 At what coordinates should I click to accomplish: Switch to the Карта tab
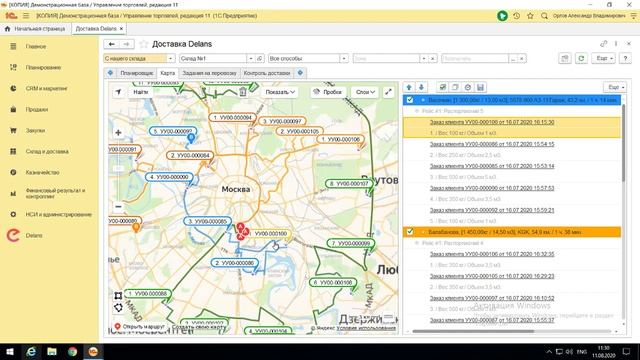[168, 73]
